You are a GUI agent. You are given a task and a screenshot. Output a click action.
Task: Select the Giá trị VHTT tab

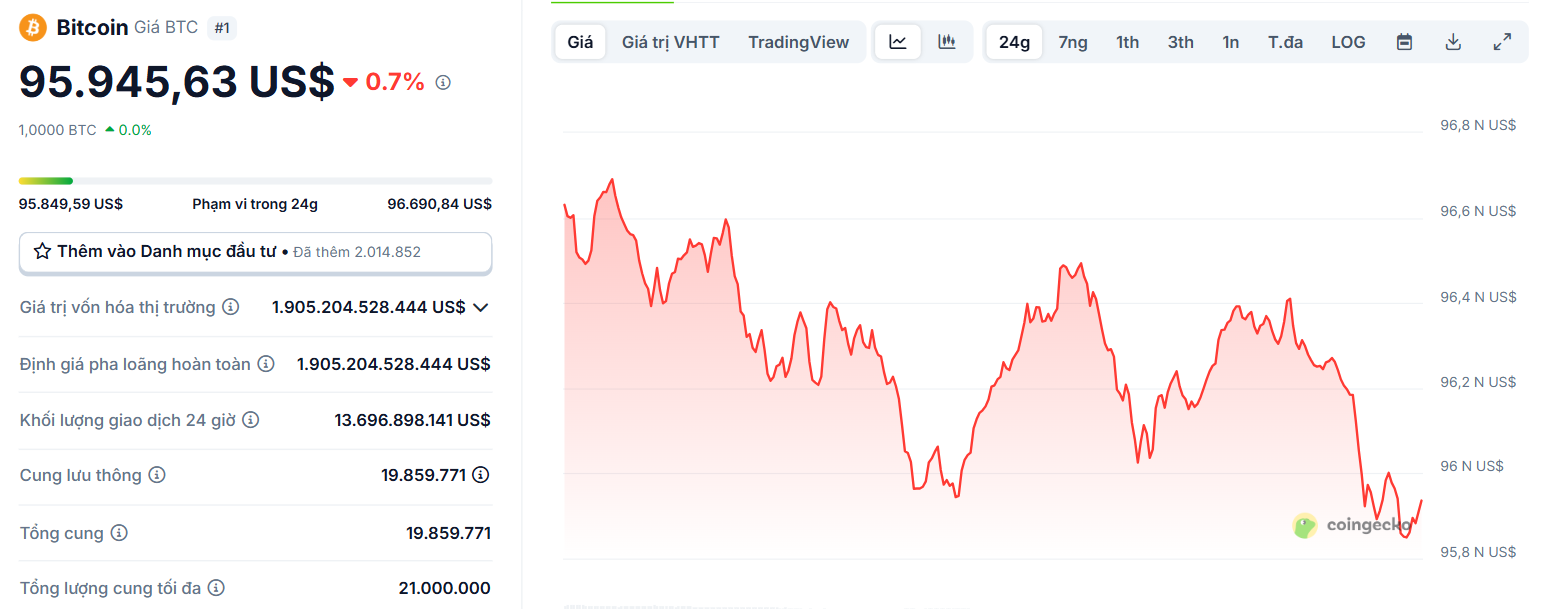point(670,42)
